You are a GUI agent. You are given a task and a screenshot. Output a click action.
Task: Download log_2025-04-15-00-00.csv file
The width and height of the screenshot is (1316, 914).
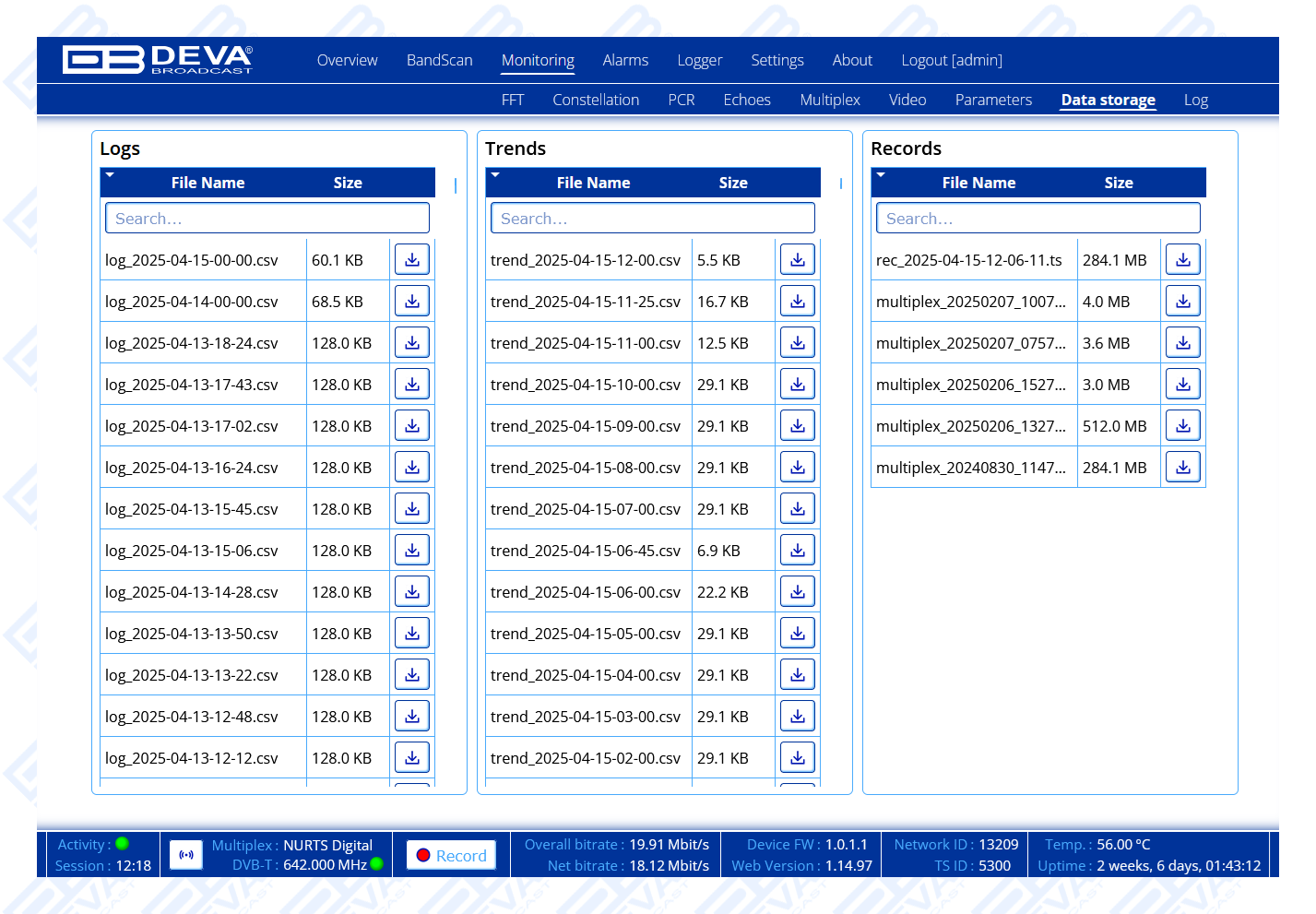412,260
